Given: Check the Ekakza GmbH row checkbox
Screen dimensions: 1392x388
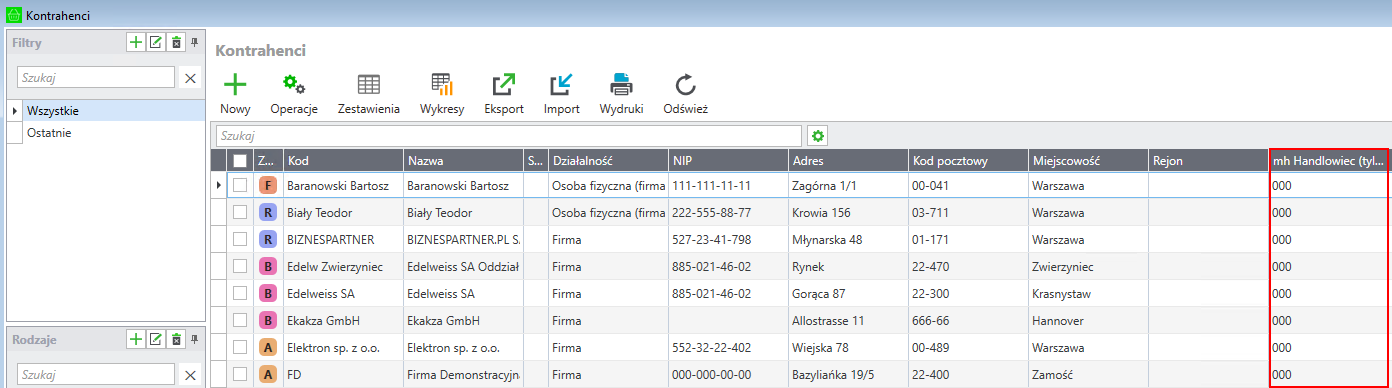Looking at the screenshot, I should [239, 320].
